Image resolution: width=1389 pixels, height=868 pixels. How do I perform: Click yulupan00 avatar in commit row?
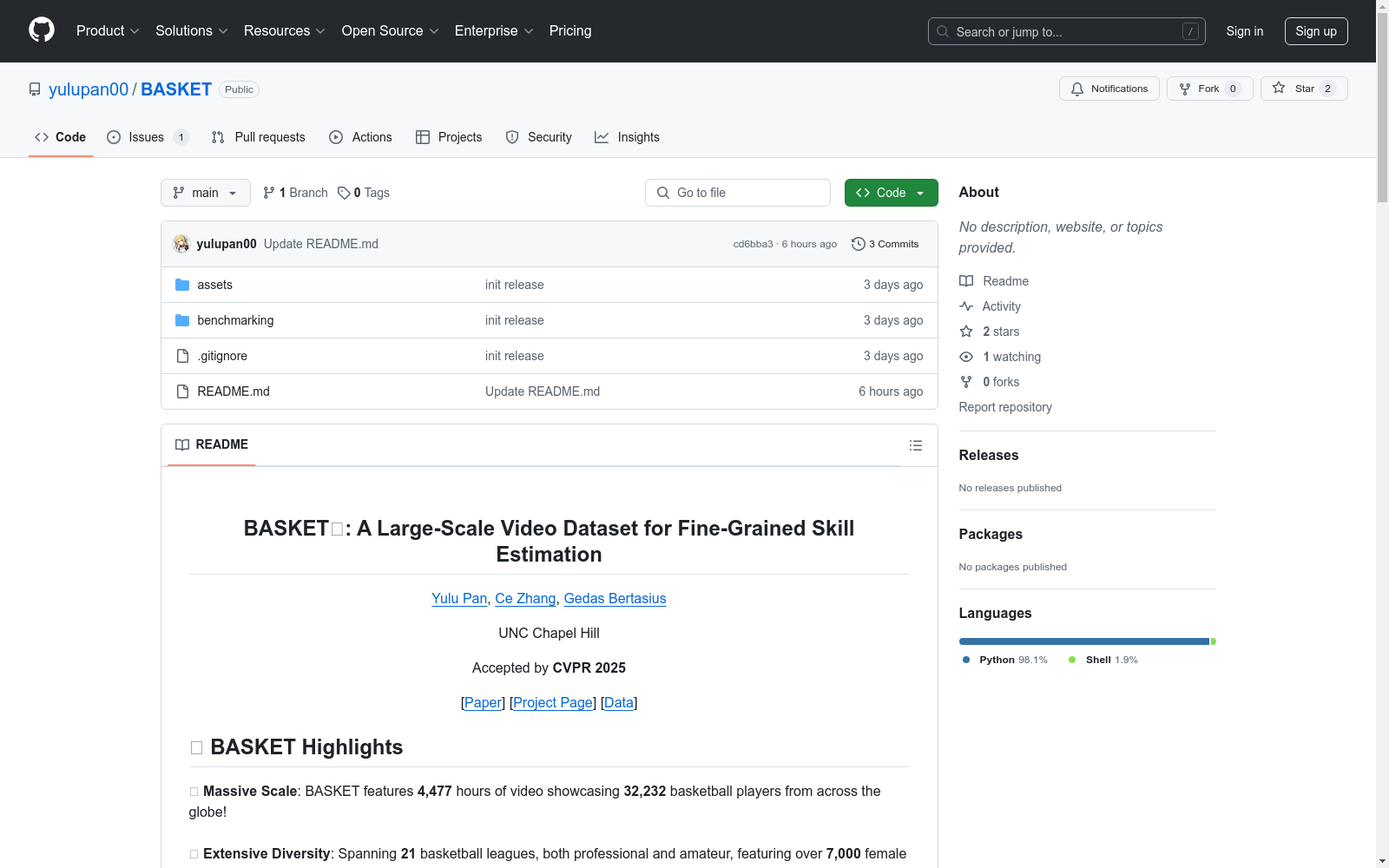coord(181,244)
